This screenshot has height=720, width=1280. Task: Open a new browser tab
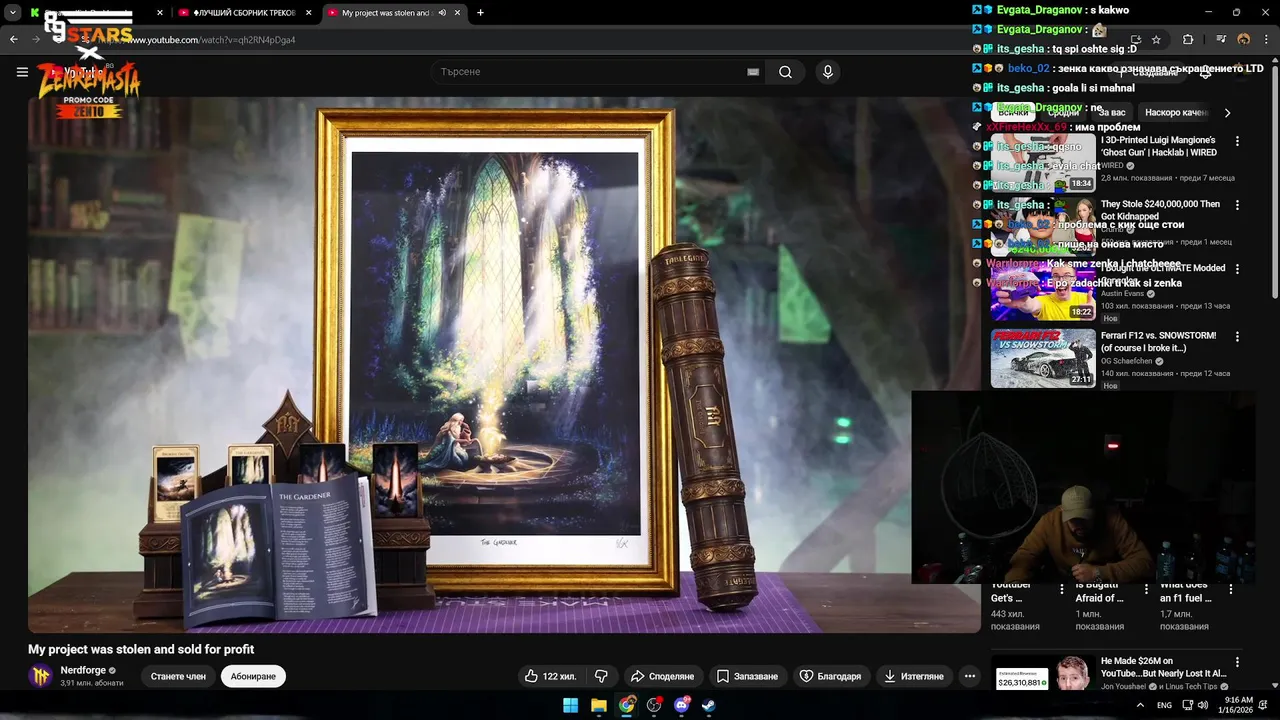coord(480,13)
